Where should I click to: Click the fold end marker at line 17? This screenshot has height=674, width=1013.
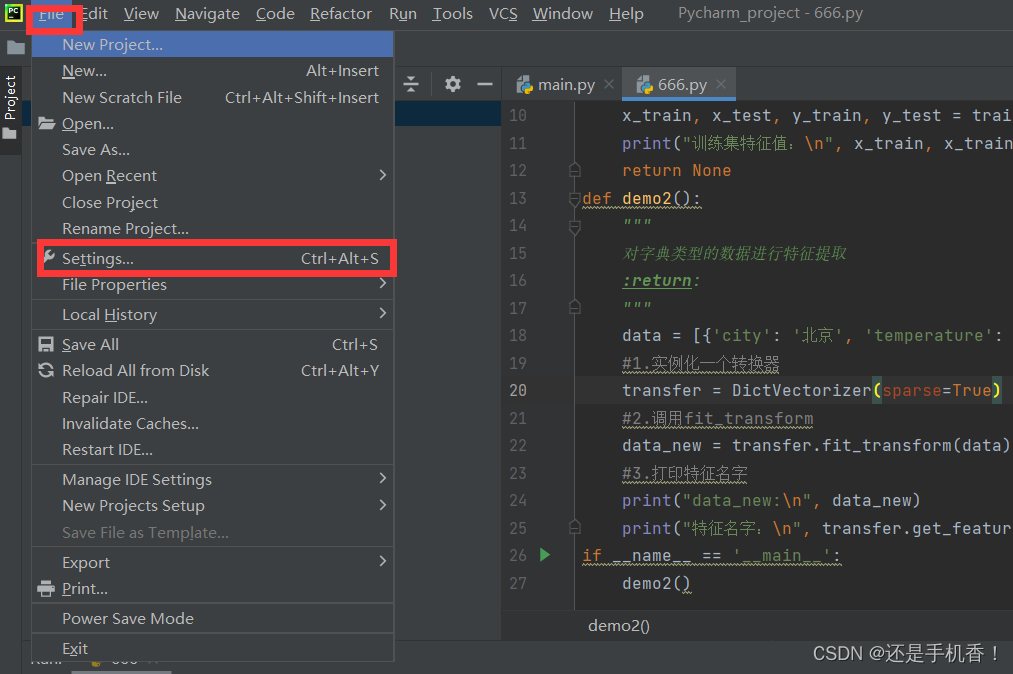tap(574, 308)
